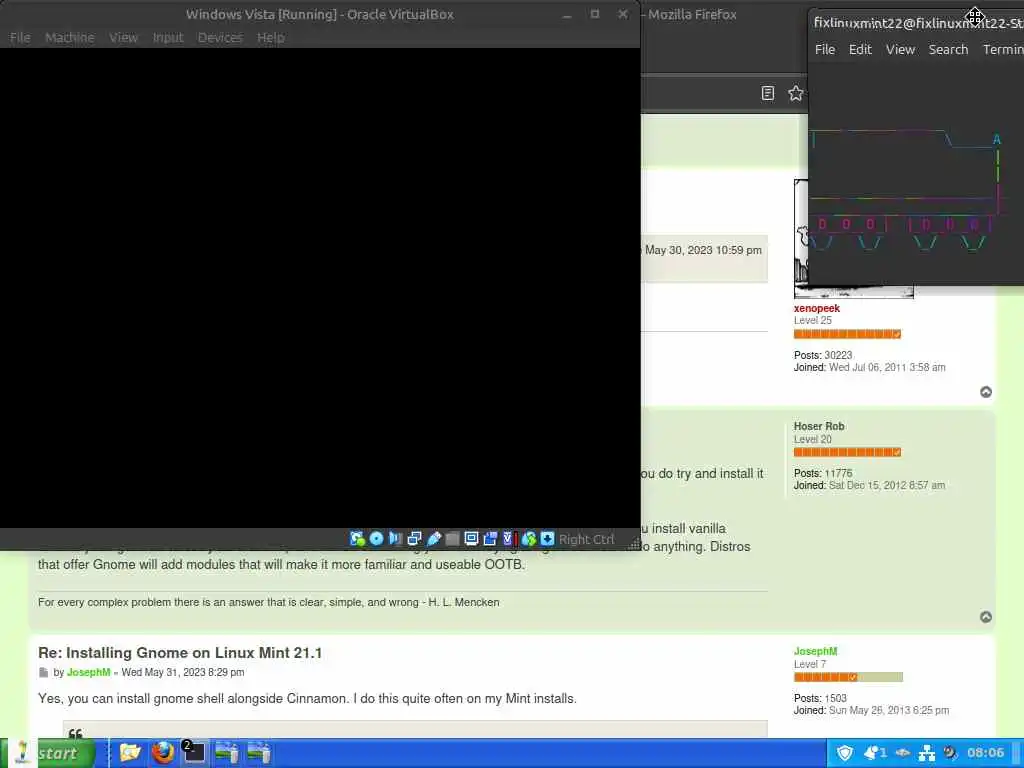This screenshot has height=768, width=1024.
Task: Toggle Firefox reader view icon
Action: pyautogui.click(x=768, y=93)
